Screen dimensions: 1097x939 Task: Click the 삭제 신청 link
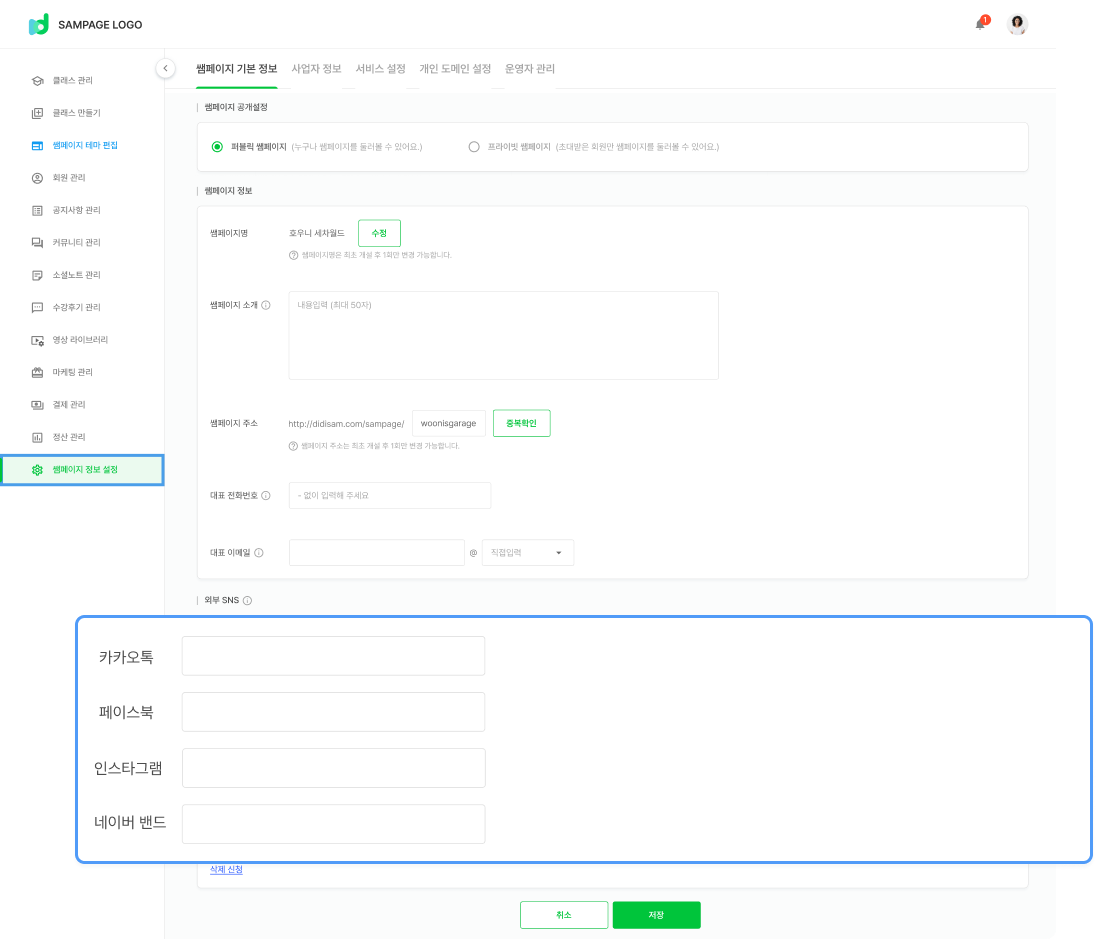click(226, 870)
